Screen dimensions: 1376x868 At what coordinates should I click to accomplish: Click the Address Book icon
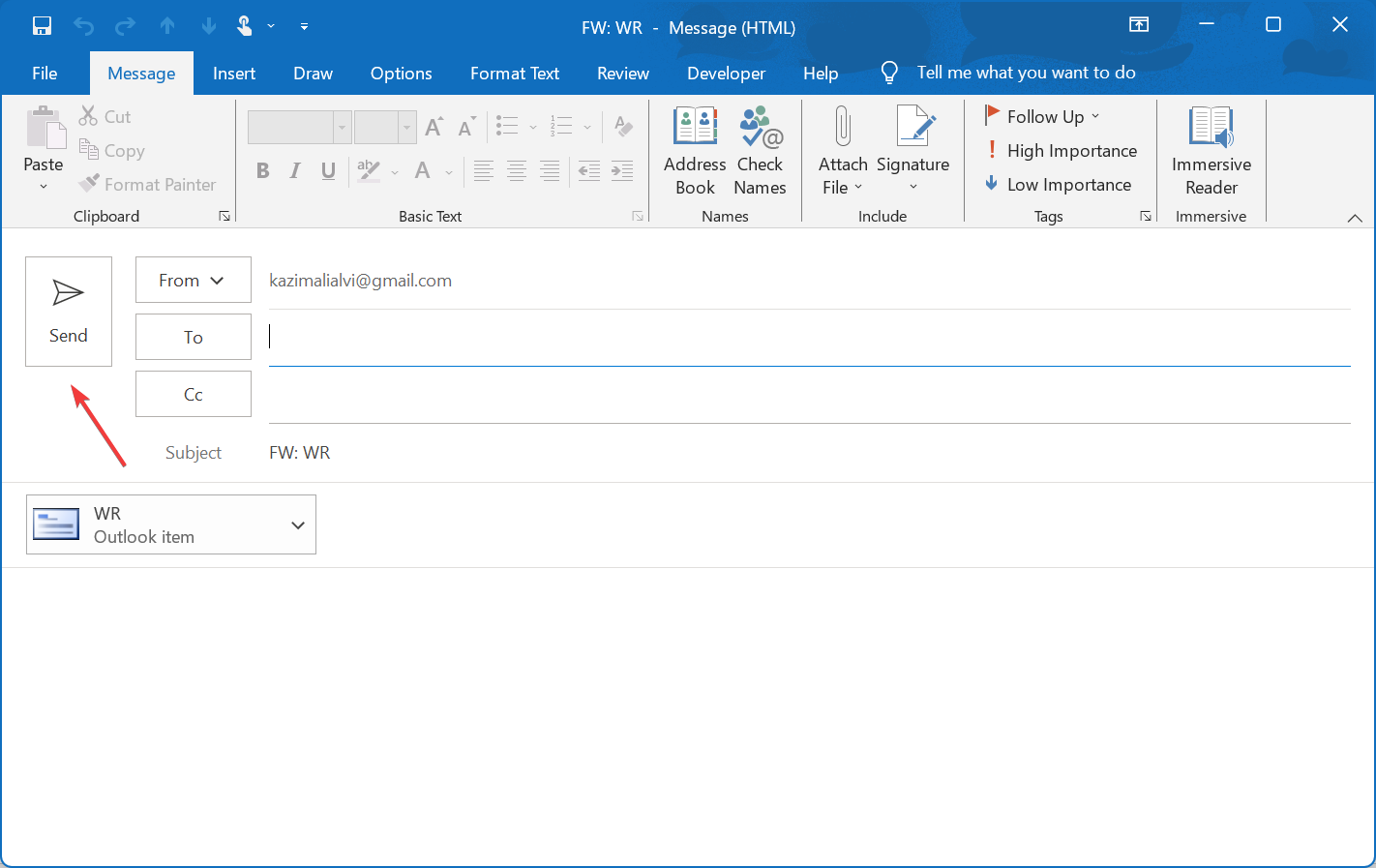pos(695,128)
